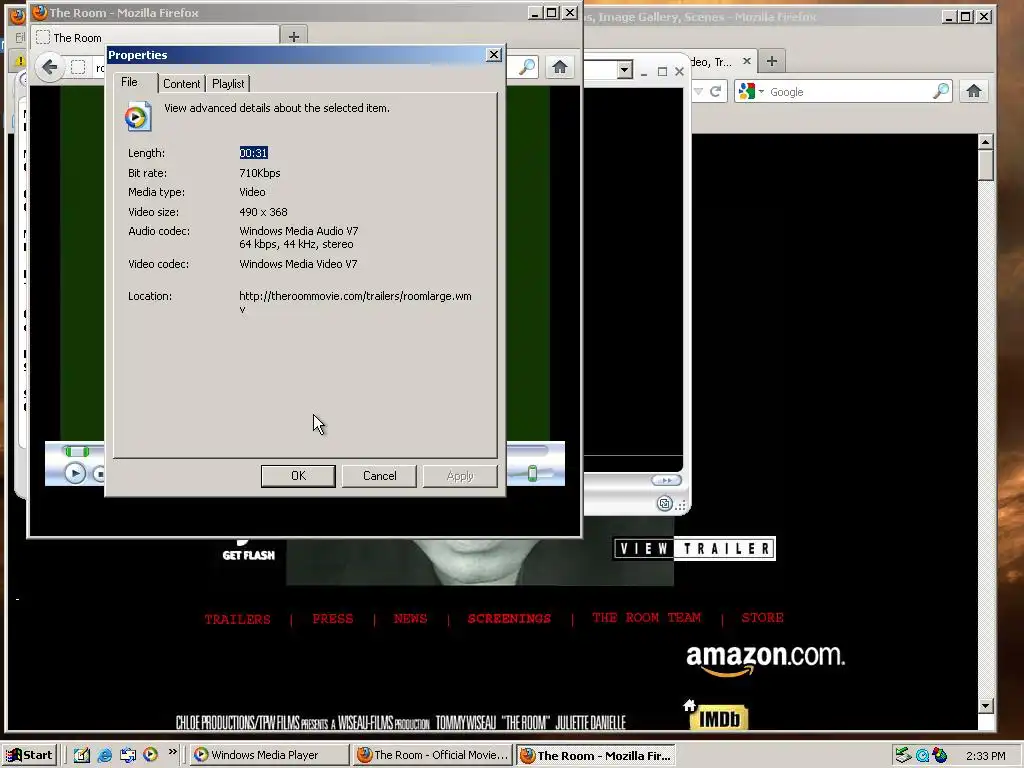The width and height of the screenshot is (1024, 768).
Task: Open THE ROOM TEAM link
Action: 647,618
